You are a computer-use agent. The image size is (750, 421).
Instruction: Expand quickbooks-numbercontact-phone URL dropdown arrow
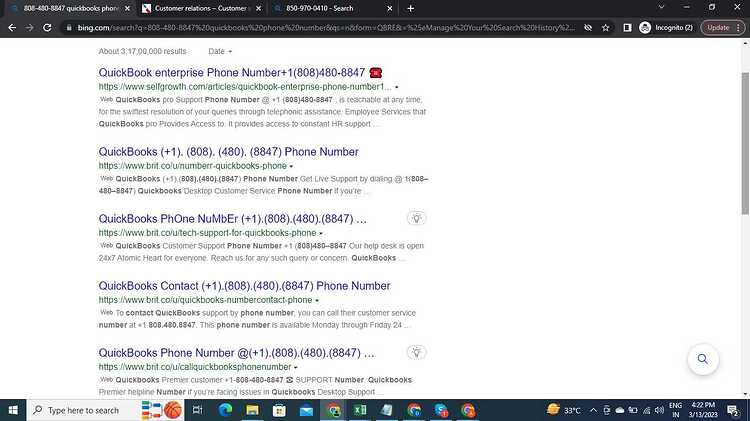point(317,300)
